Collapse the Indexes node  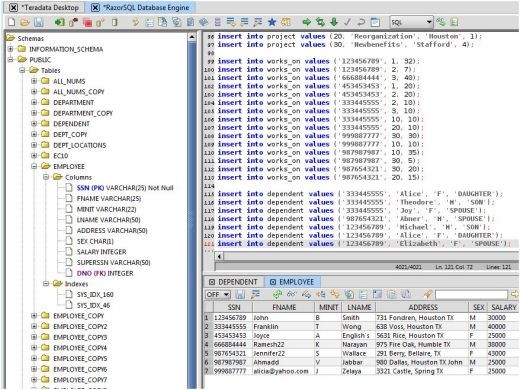coord(46,284)
